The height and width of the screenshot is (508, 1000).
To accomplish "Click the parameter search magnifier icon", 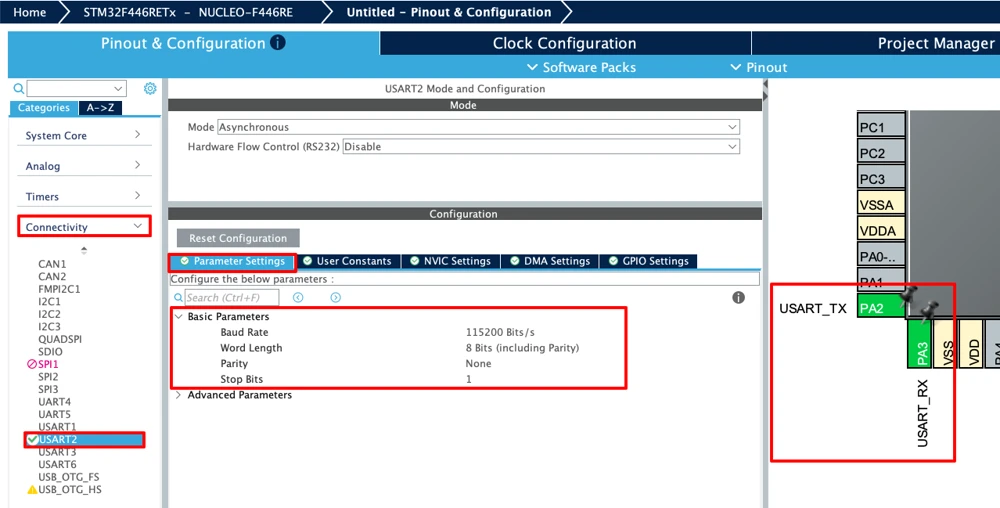I will 179,298.
